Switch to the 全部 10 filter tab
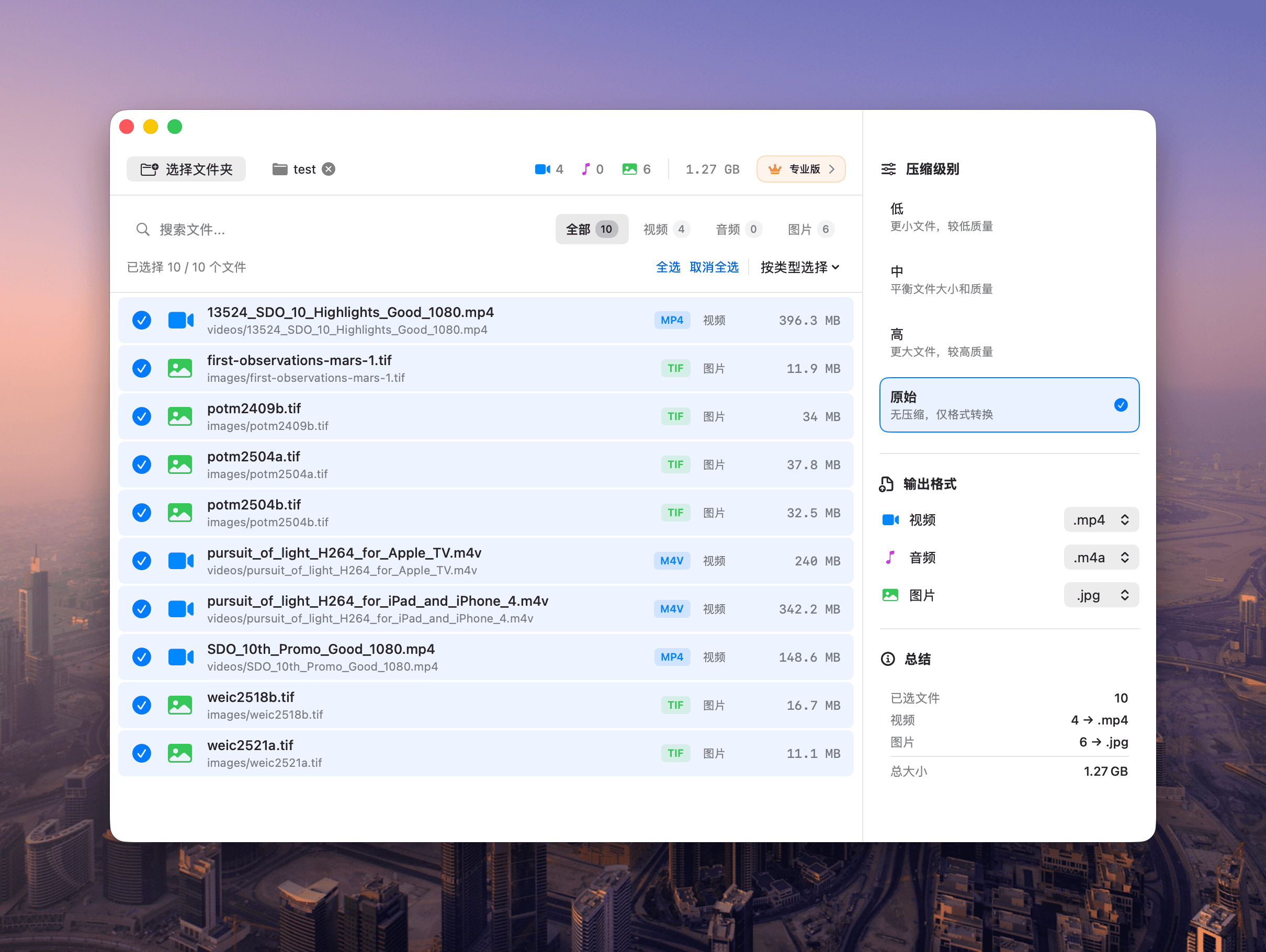1266x952 pixels. pos(592,230)
